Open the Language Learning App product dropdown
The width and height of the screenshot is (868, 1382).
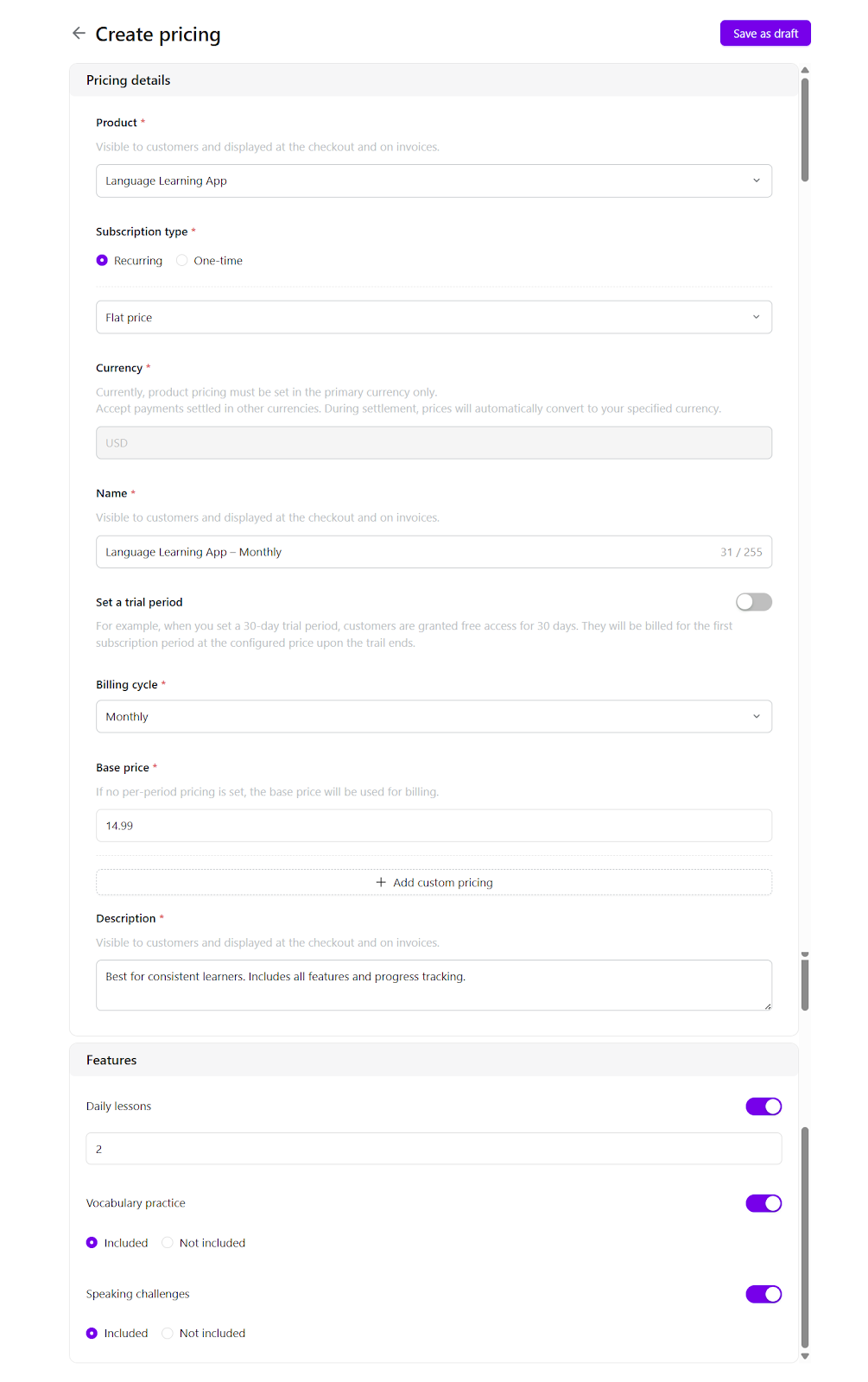pyautogui.click(x=434, y=181)
